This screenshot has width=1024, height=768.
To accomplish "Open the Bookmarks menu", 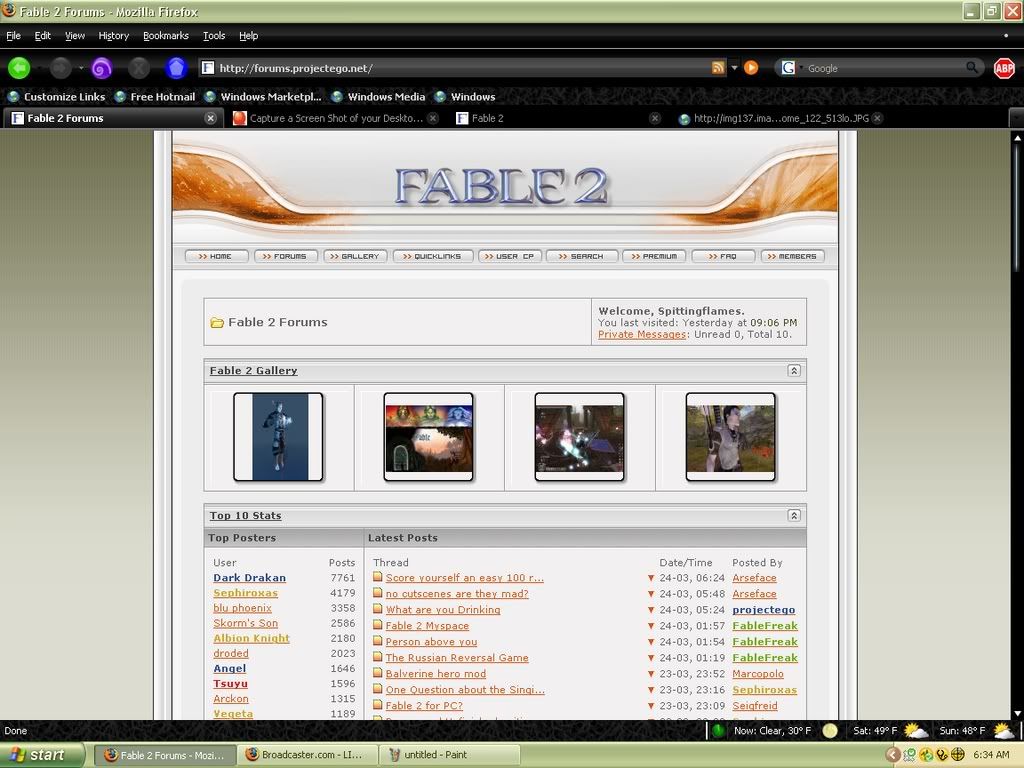I will [x=166, y=36].
